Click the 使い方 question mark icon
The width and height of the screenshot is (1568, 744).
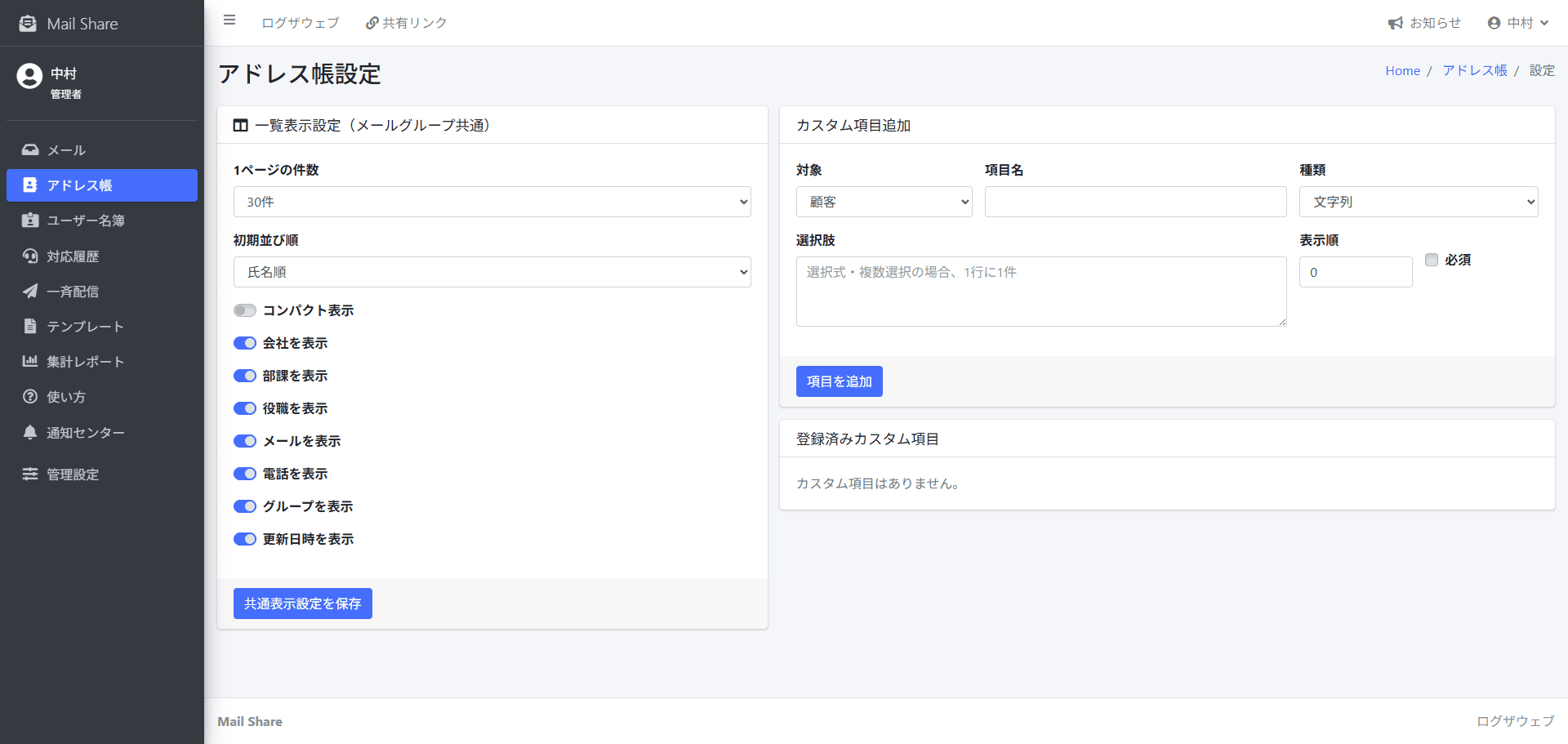tap(30, 396)
